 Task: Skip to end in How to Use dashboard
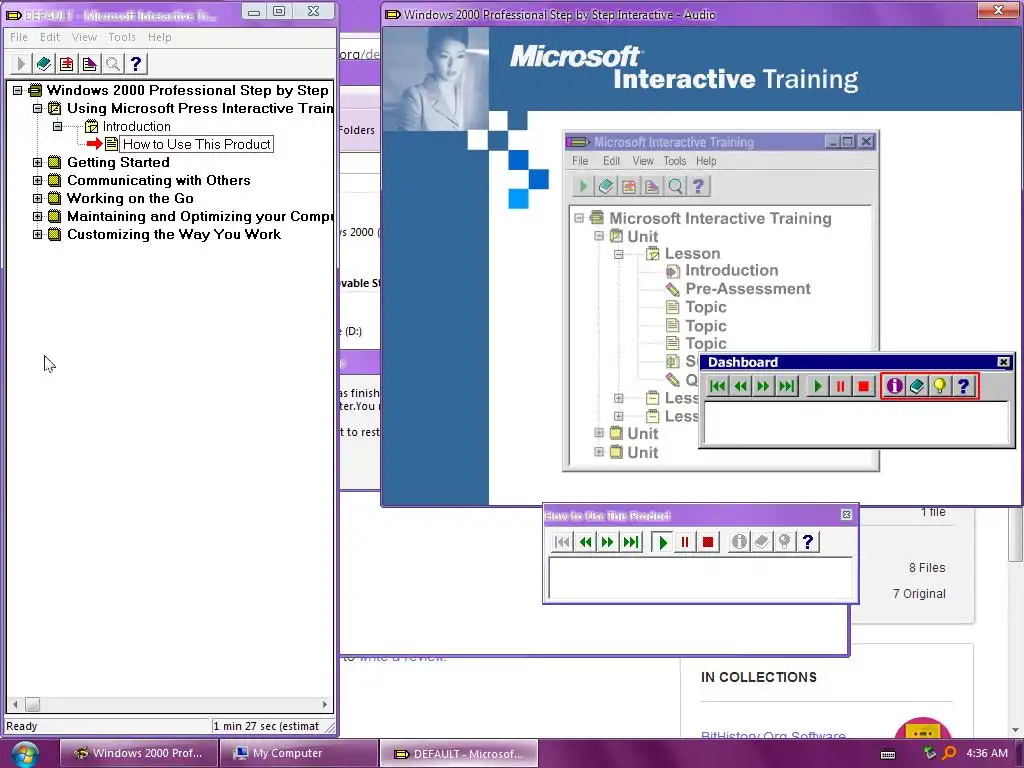tap(631, 542)
